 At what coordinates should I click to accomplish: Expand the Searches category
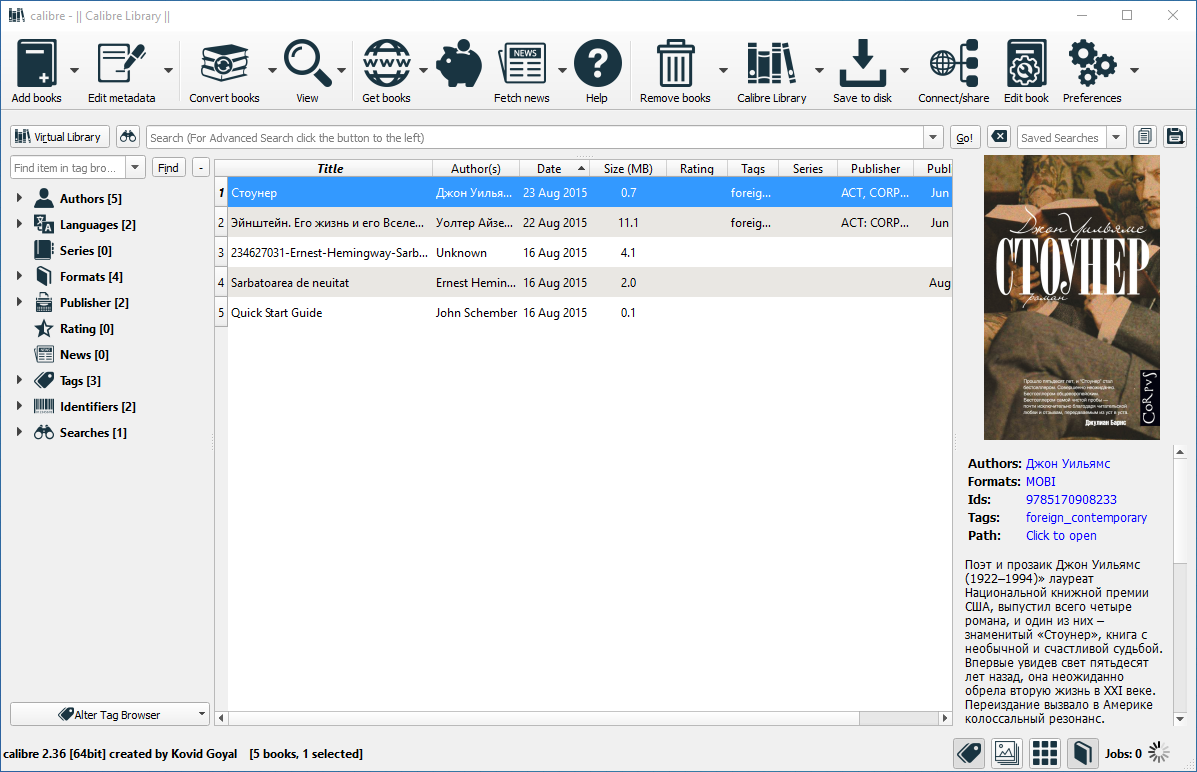pos(19,431)
